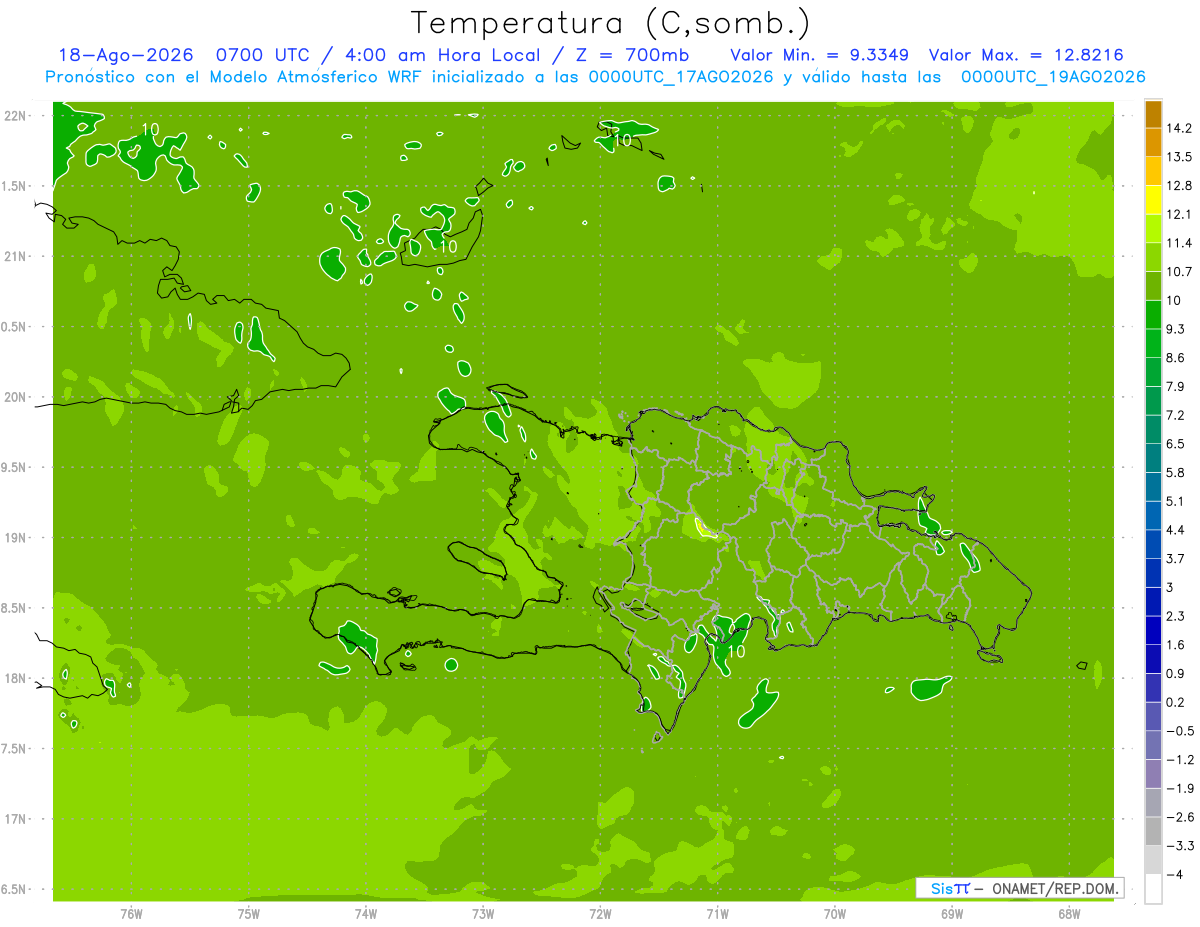Click the "SisTT – ONAMET/REP.DOM." credit label
The width and height of the screenshot is (1200, 927).
(x=1020, y=888)
